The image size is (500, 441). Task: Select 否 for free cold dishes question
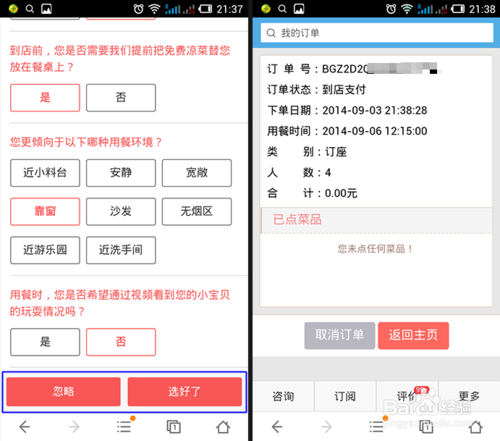click(x=121, y=98)
